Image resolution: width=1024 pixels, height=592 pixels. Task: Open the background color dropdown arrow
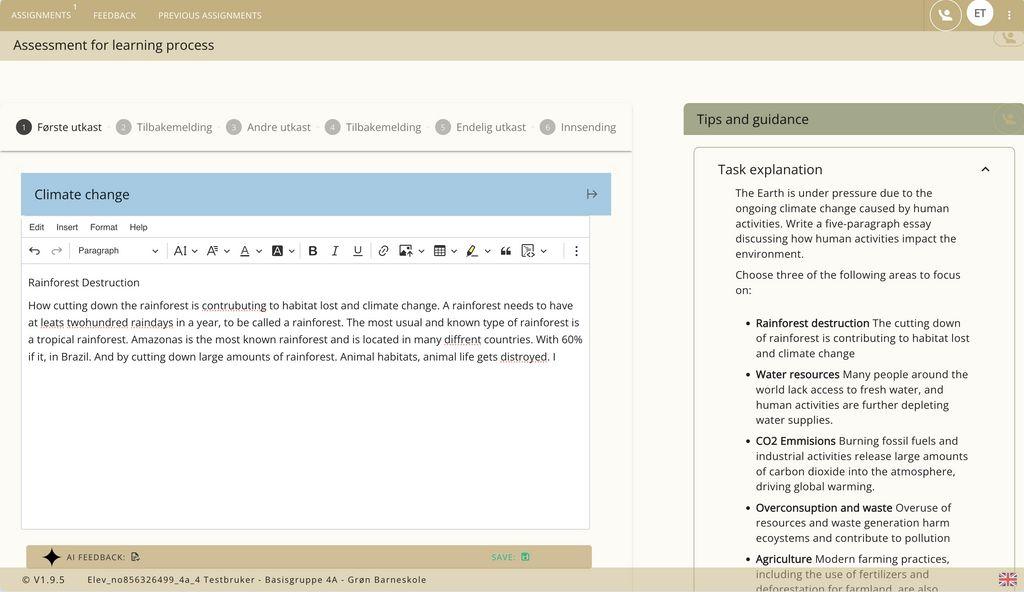[x=291, y=251]
